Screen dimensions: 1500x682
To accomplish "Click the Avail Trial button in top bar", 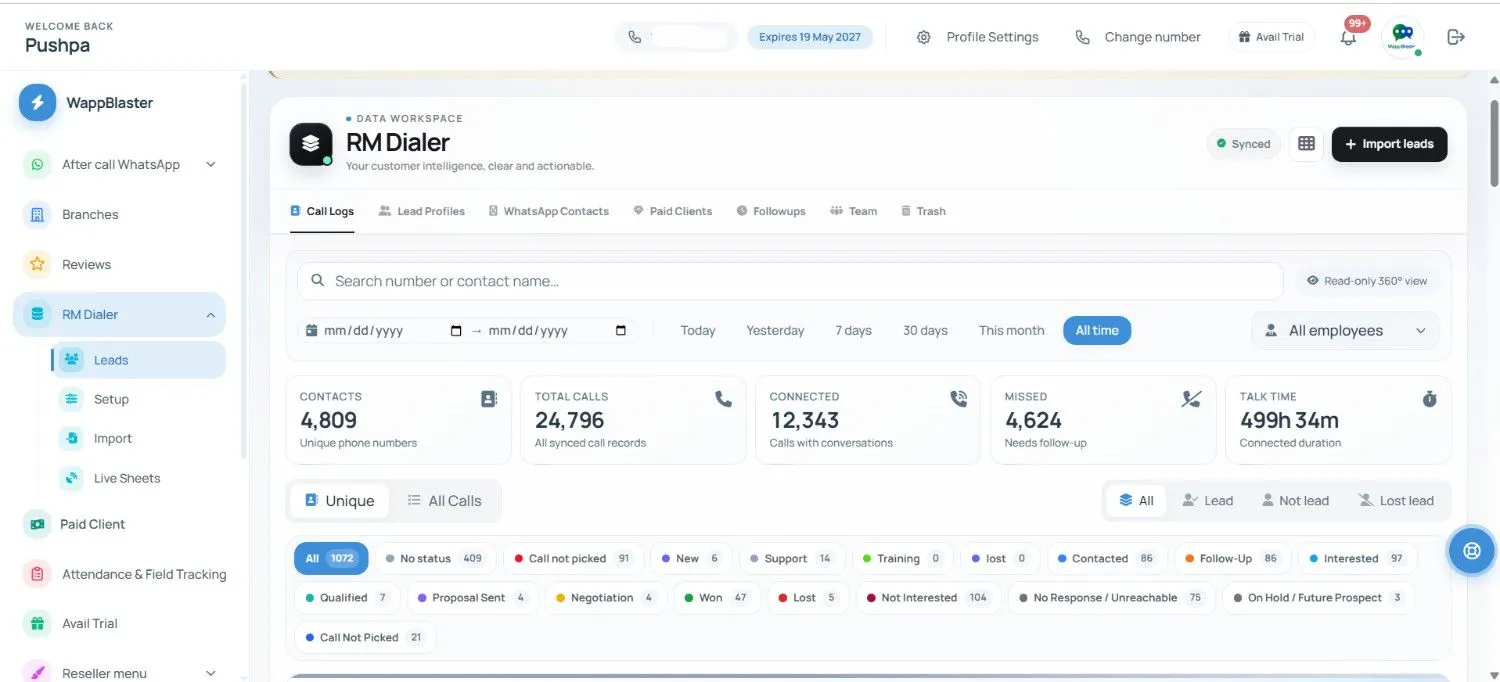I will pyautogui.click(x=1271, y=37).
